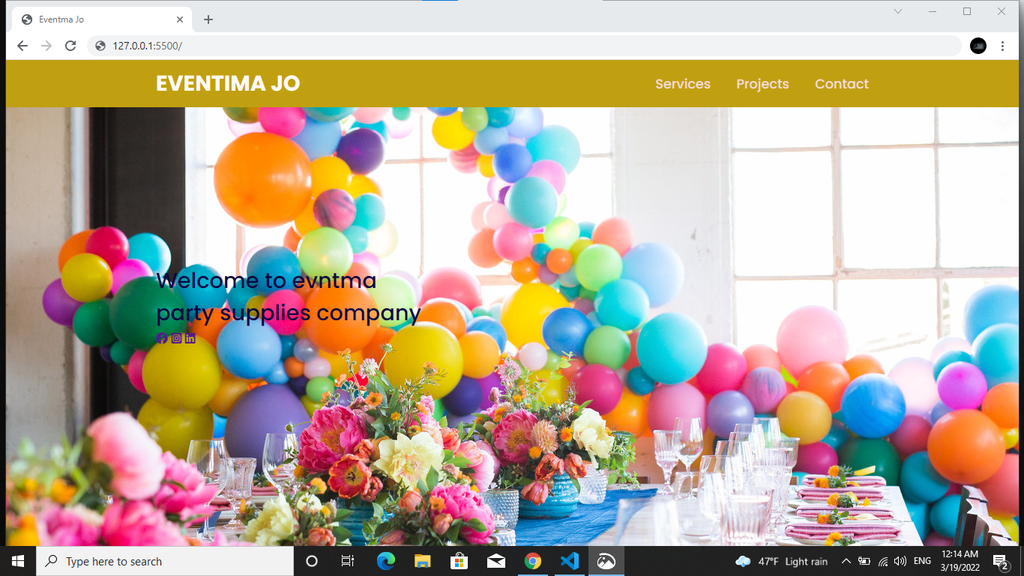1024x576 pixels.
Task: Switch to Chrome on taskbar
Action: point(532,561)
